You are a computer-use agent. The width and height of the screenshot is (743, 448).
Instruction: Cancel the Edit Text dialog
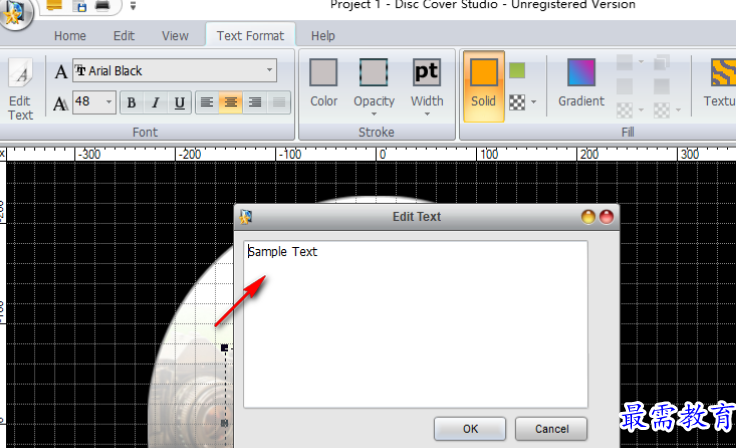click(552, 429)
